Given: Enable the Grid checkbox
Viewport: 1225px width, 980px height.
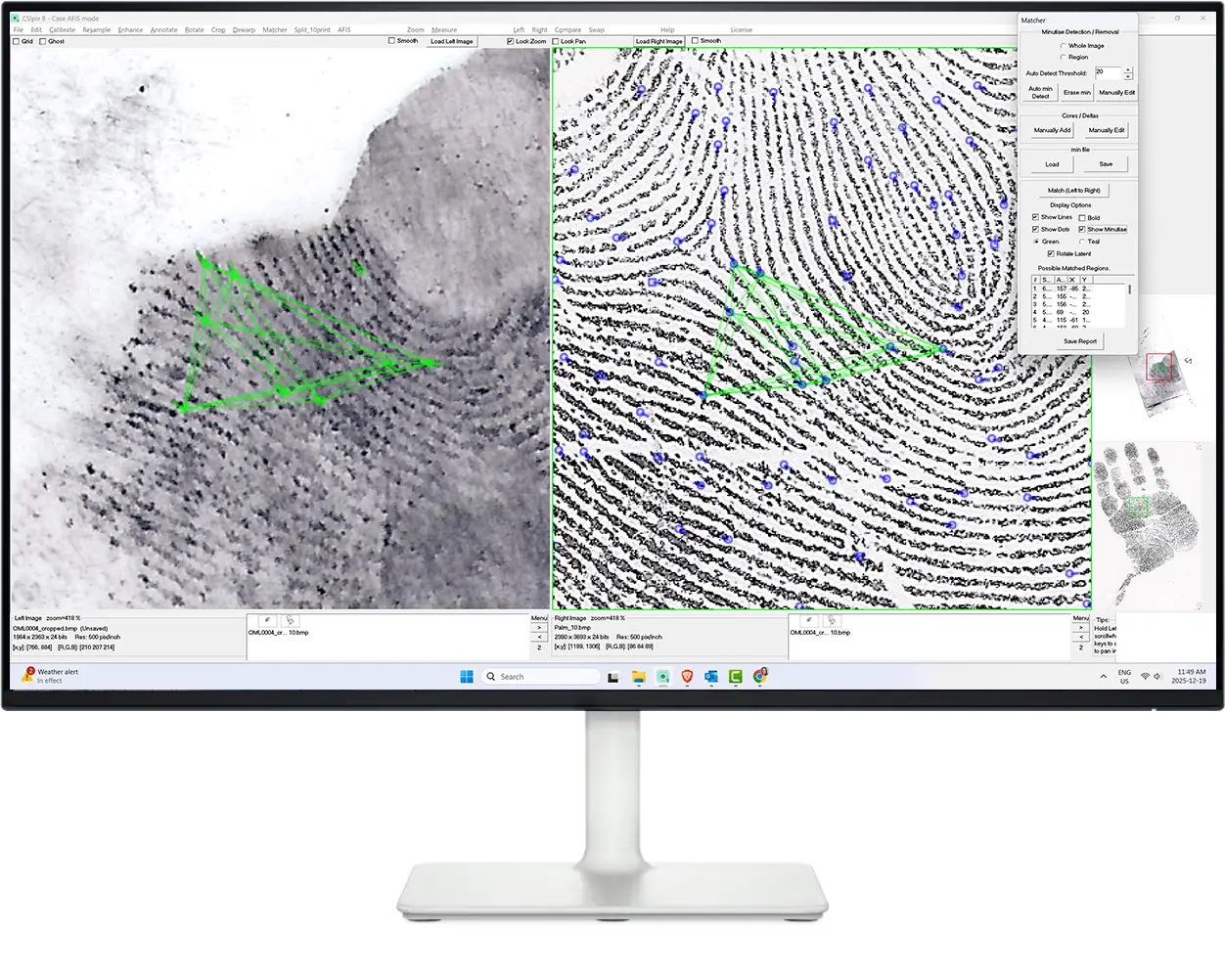Looking at the screenshot, I should [14, 41].
